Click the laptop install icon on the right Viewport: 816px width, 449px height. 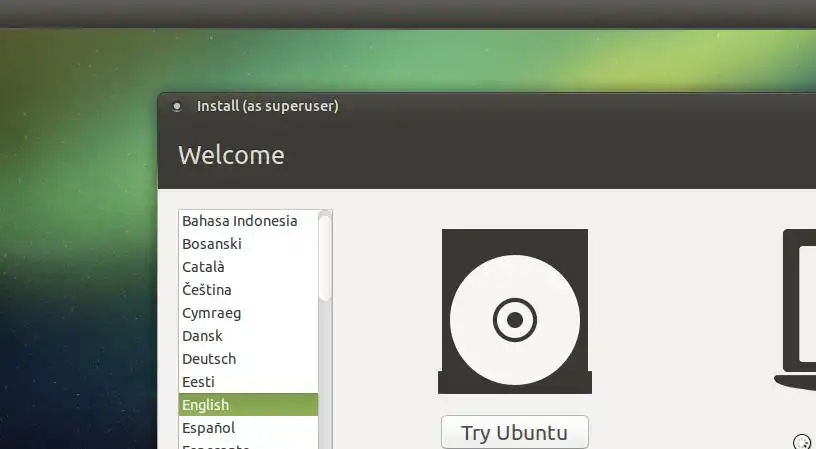tap(796, 310)
